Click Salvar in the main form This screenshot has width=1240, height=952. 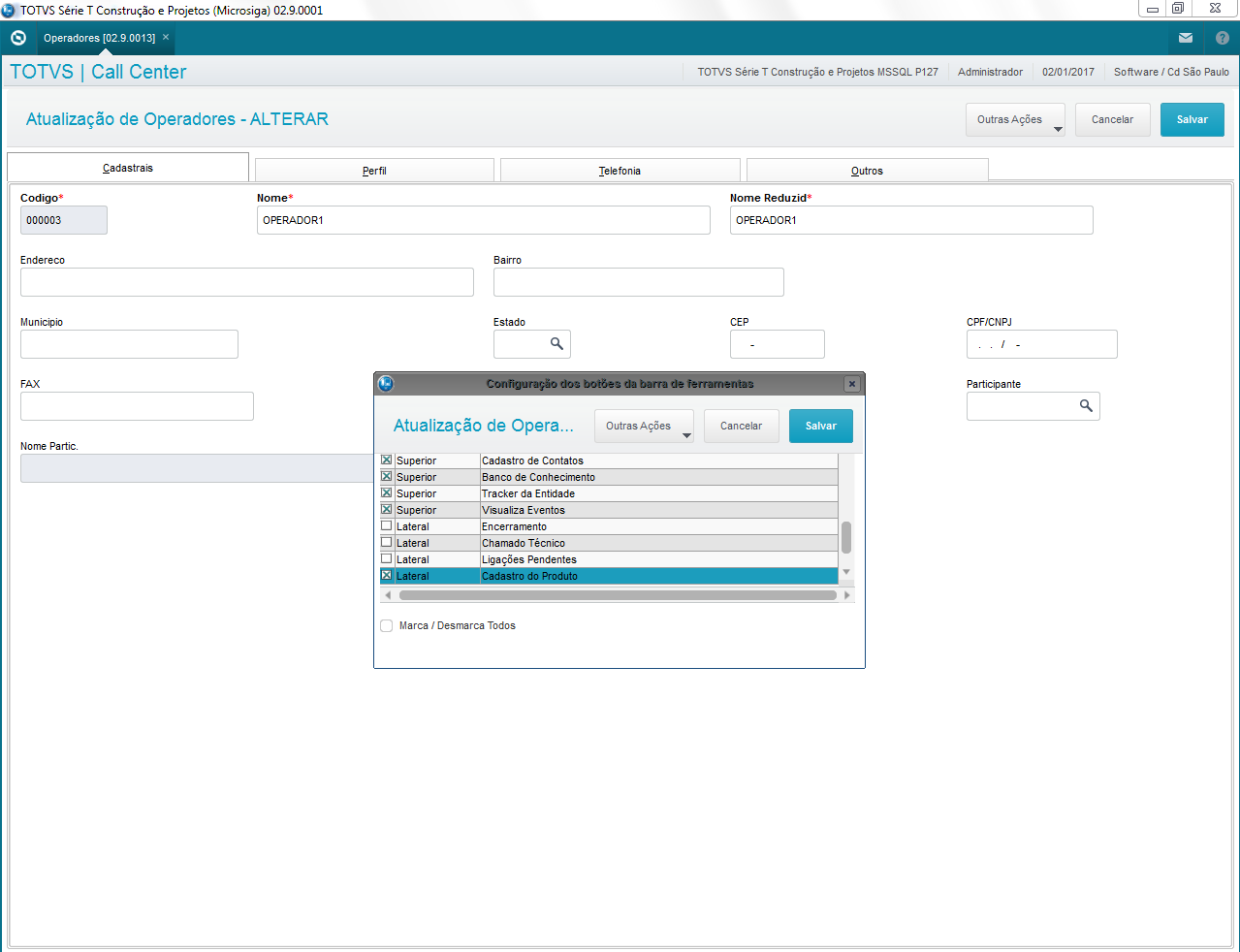1192,120
